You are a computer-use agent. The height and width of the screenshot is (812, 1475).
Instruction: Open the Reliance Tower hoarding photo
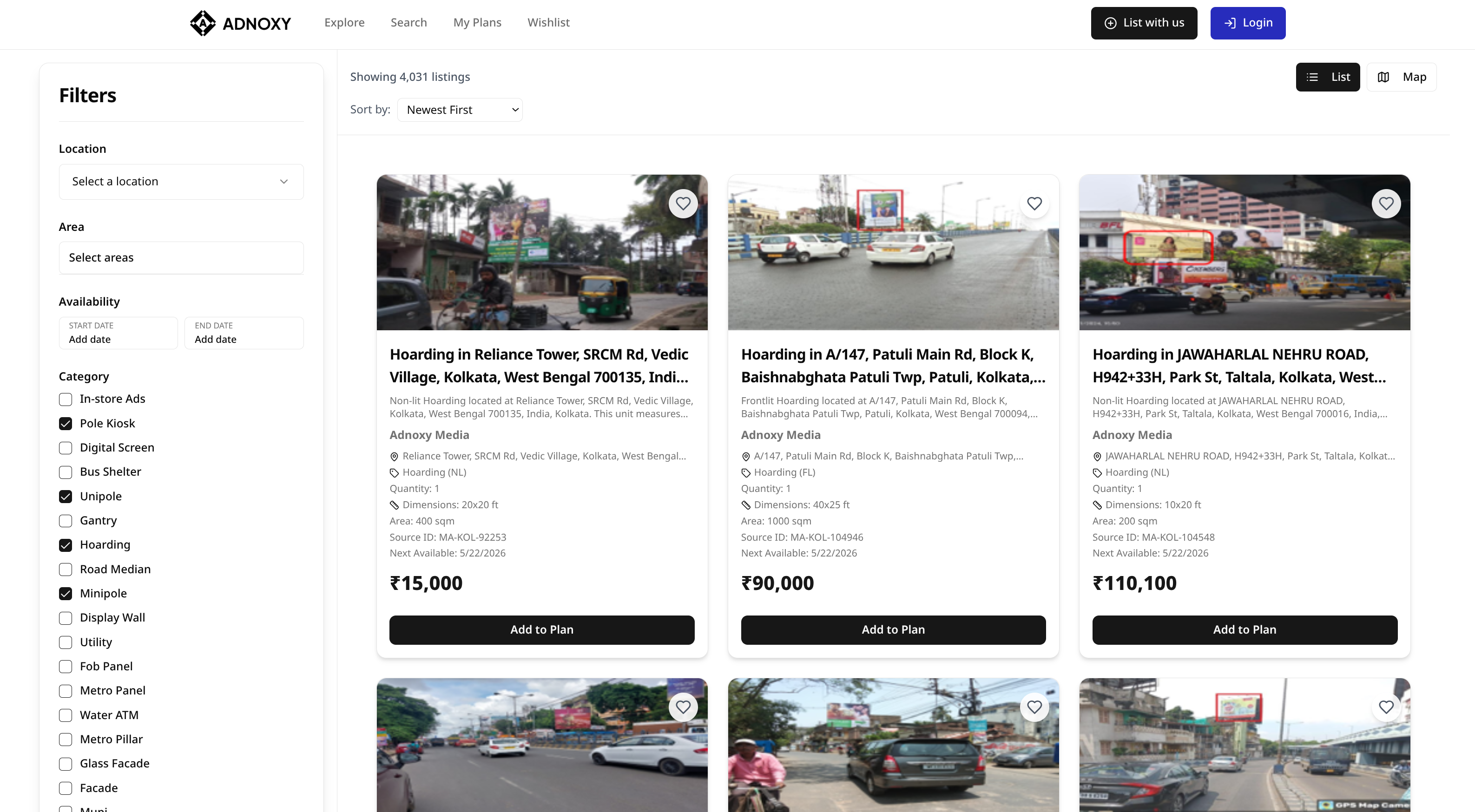pos(542,252)
